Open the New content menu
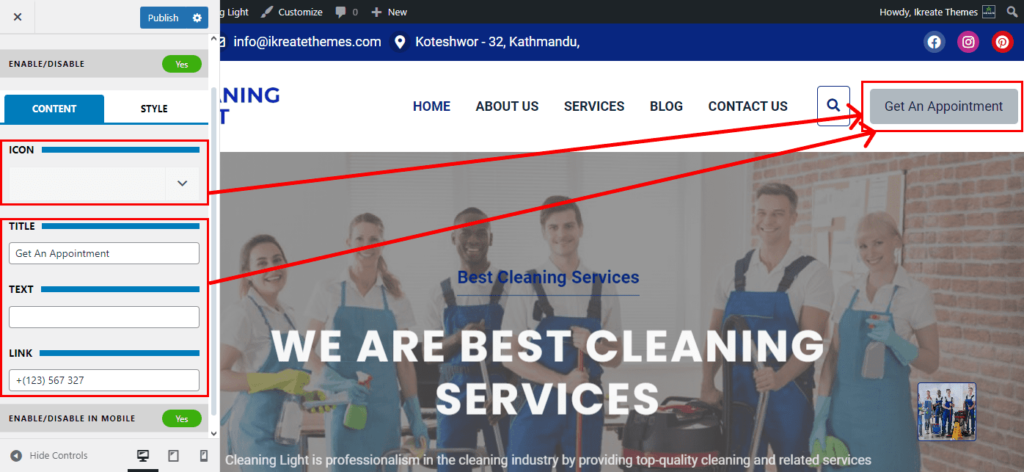The image size is (1024, 472). (x=389, y=12)
